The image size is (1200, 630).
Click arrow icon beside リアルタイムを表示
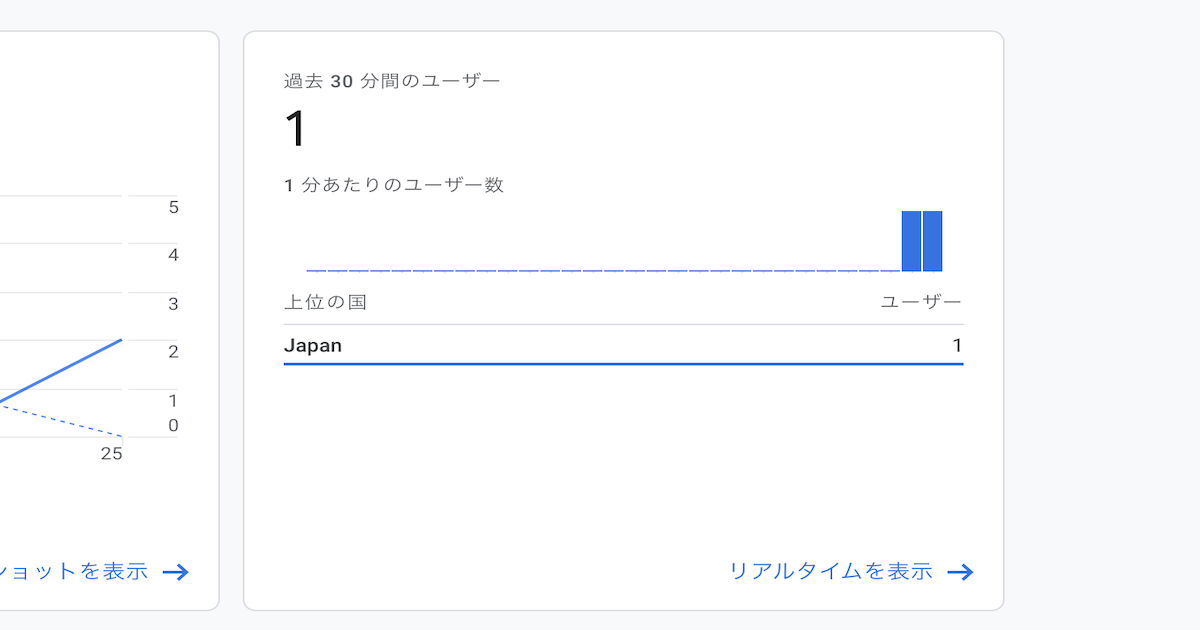(960, 572)
